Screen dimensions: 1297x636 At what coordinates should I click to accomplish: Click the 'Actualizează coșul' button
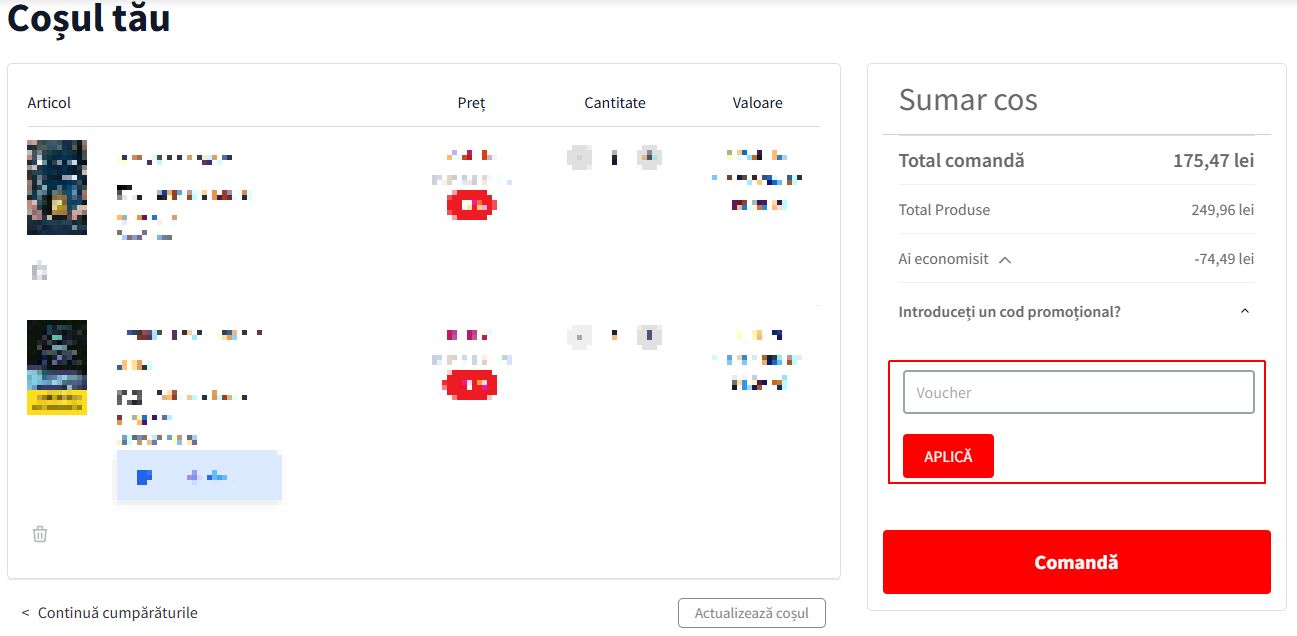pos(752,613)
